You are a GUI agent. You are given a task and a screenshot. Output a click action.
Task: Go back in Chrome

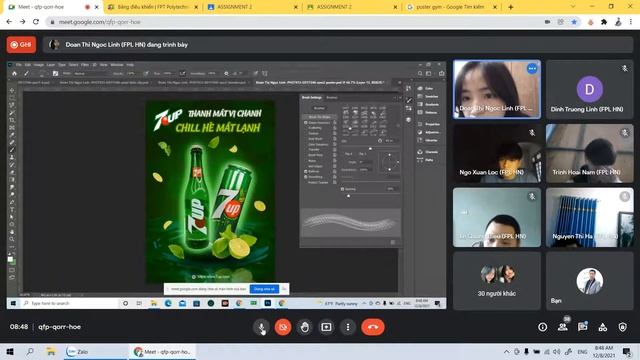(x=9, y=22)
